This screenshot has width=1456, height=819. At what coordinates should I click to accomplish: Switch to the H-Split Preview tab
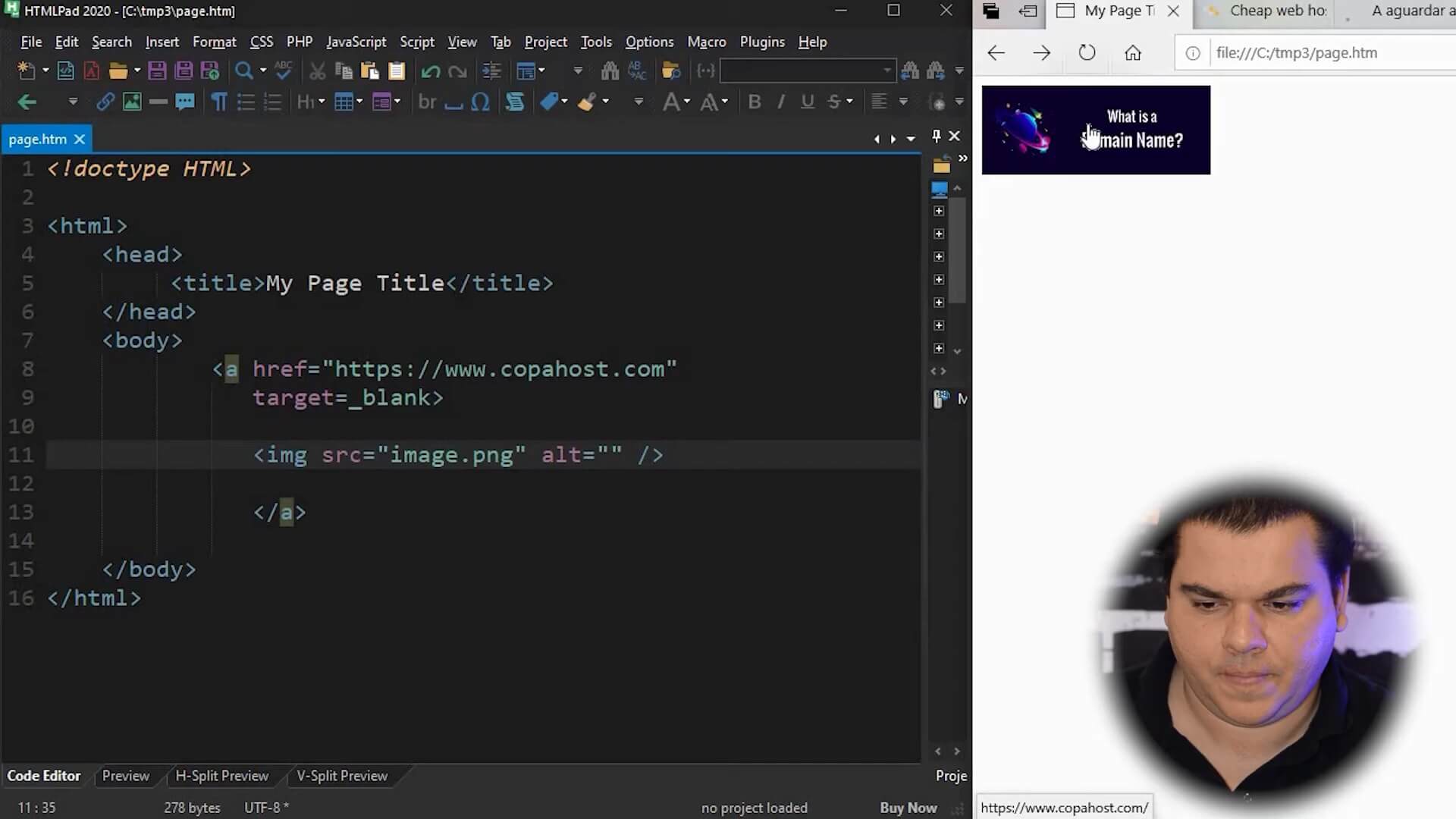tap(222, 776)
